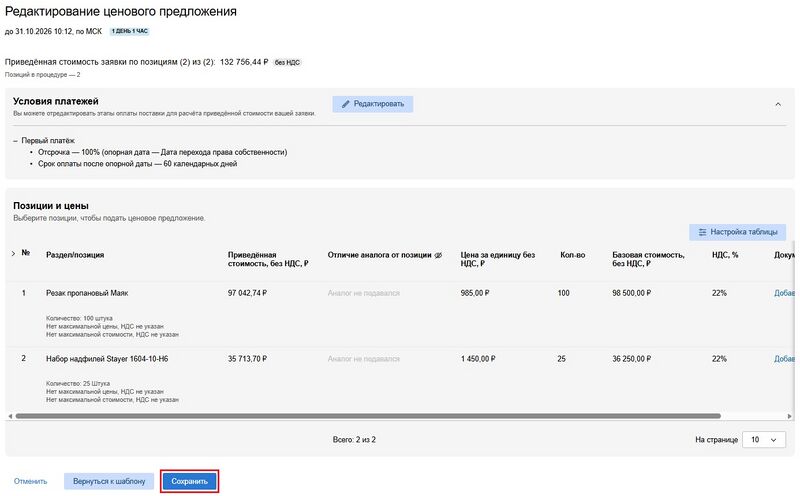
Task: Click НДС 22% in Набор надфилей row
Action: click(719, 359)
